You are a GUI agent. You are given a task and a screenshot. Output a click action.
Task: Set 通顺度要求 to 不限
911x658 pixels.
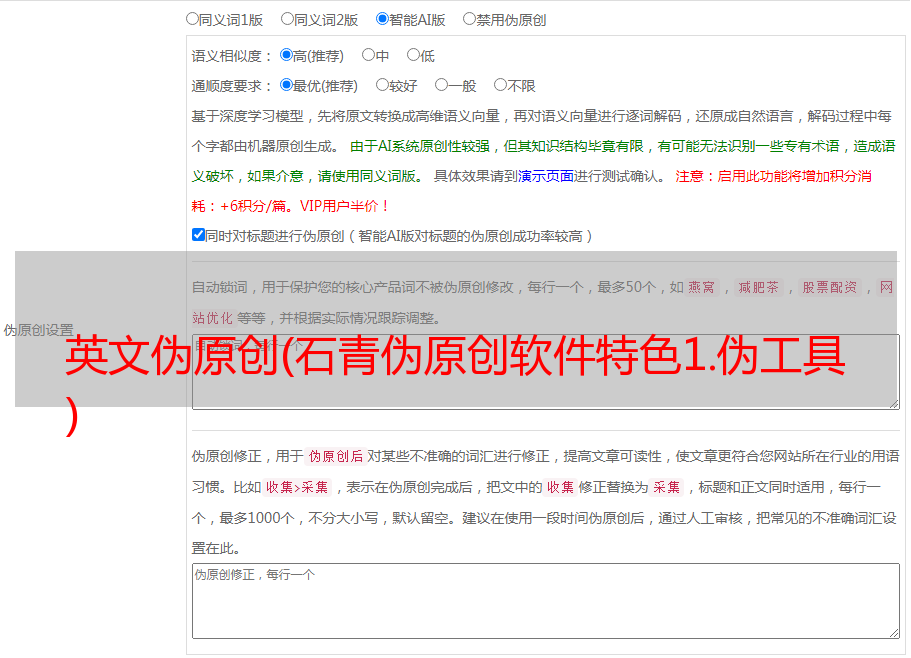coord(500,85)
